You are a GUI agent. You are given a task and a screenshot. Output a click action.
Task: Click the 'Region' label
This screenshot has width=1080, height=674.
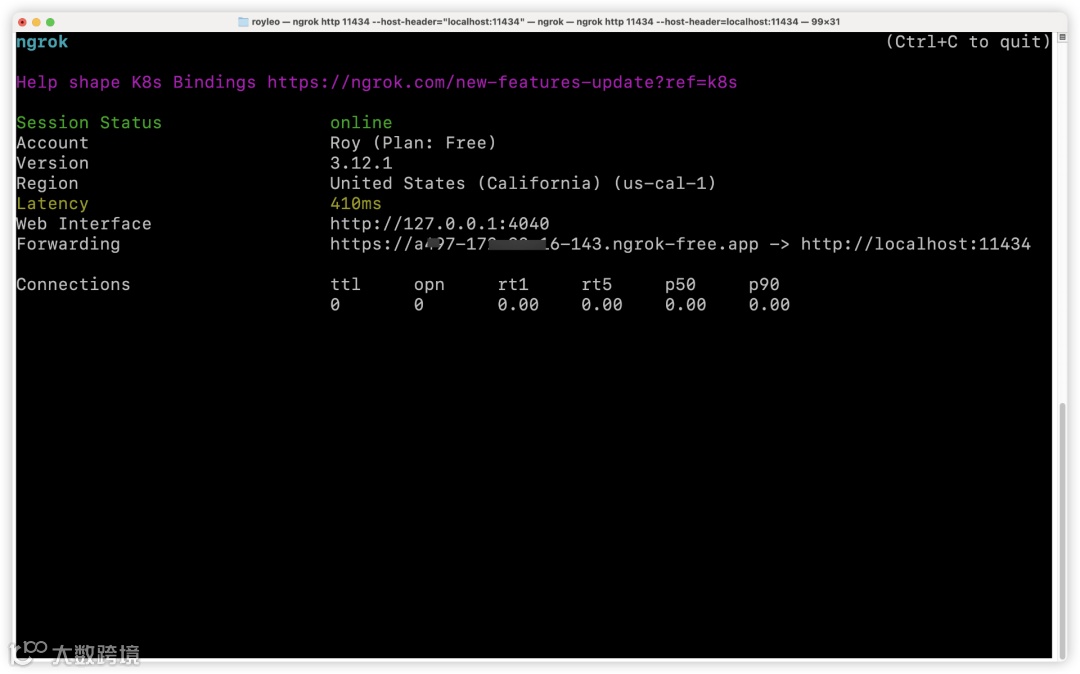(x=48, y=184)
